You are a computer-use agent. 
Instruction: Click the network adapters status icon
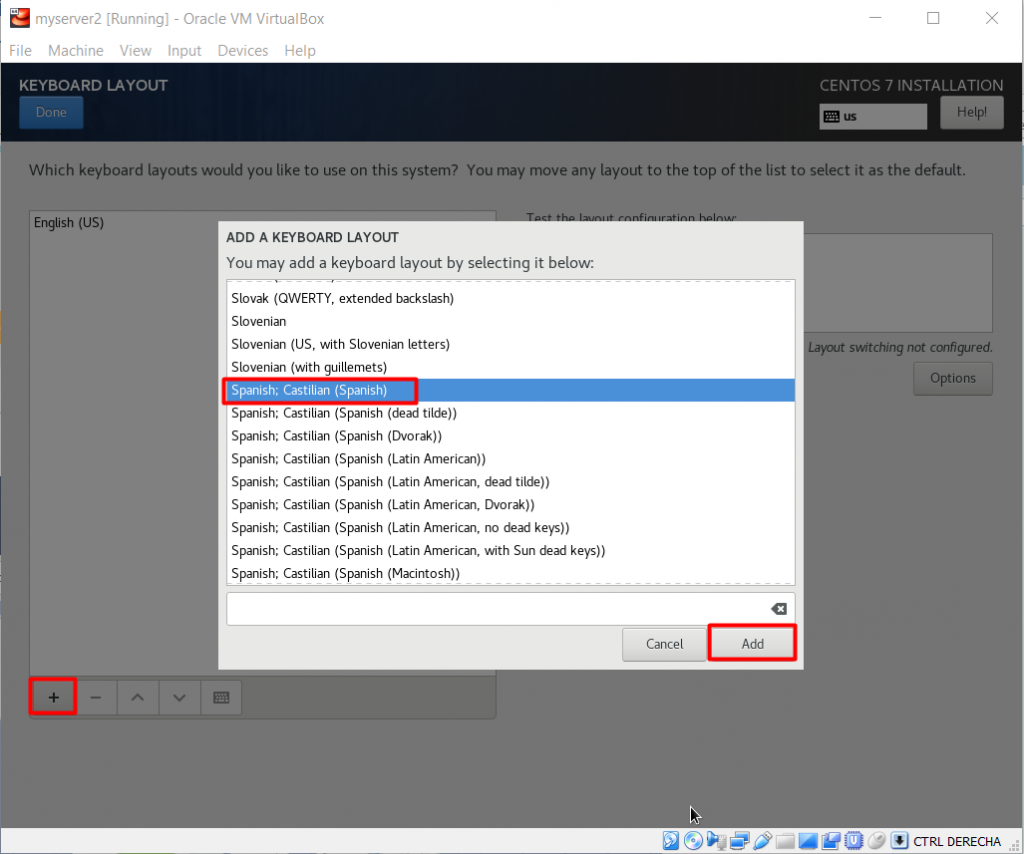click(x=739, y=840)
